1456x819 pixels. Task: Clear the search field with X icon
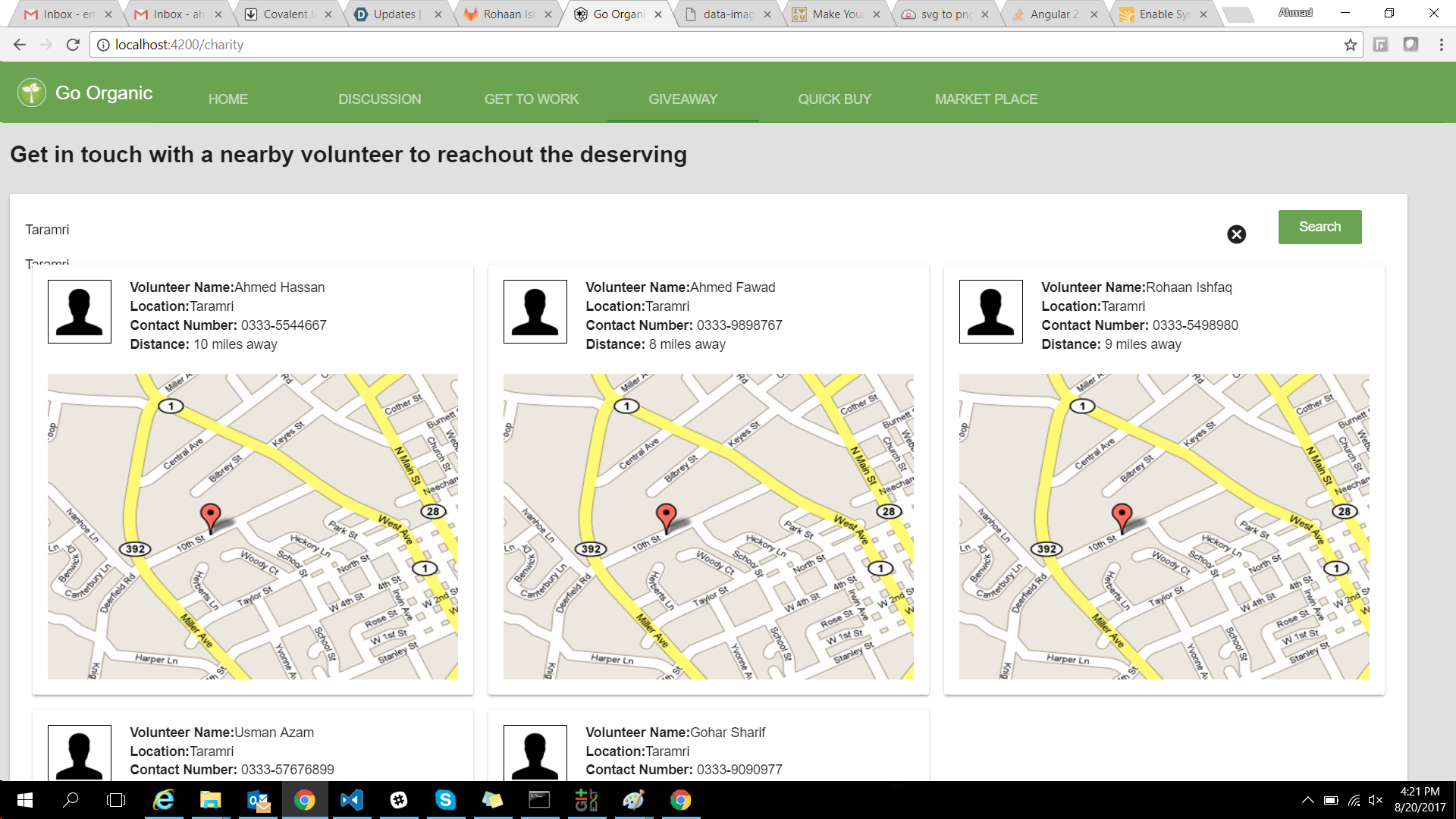[1236, 234]
